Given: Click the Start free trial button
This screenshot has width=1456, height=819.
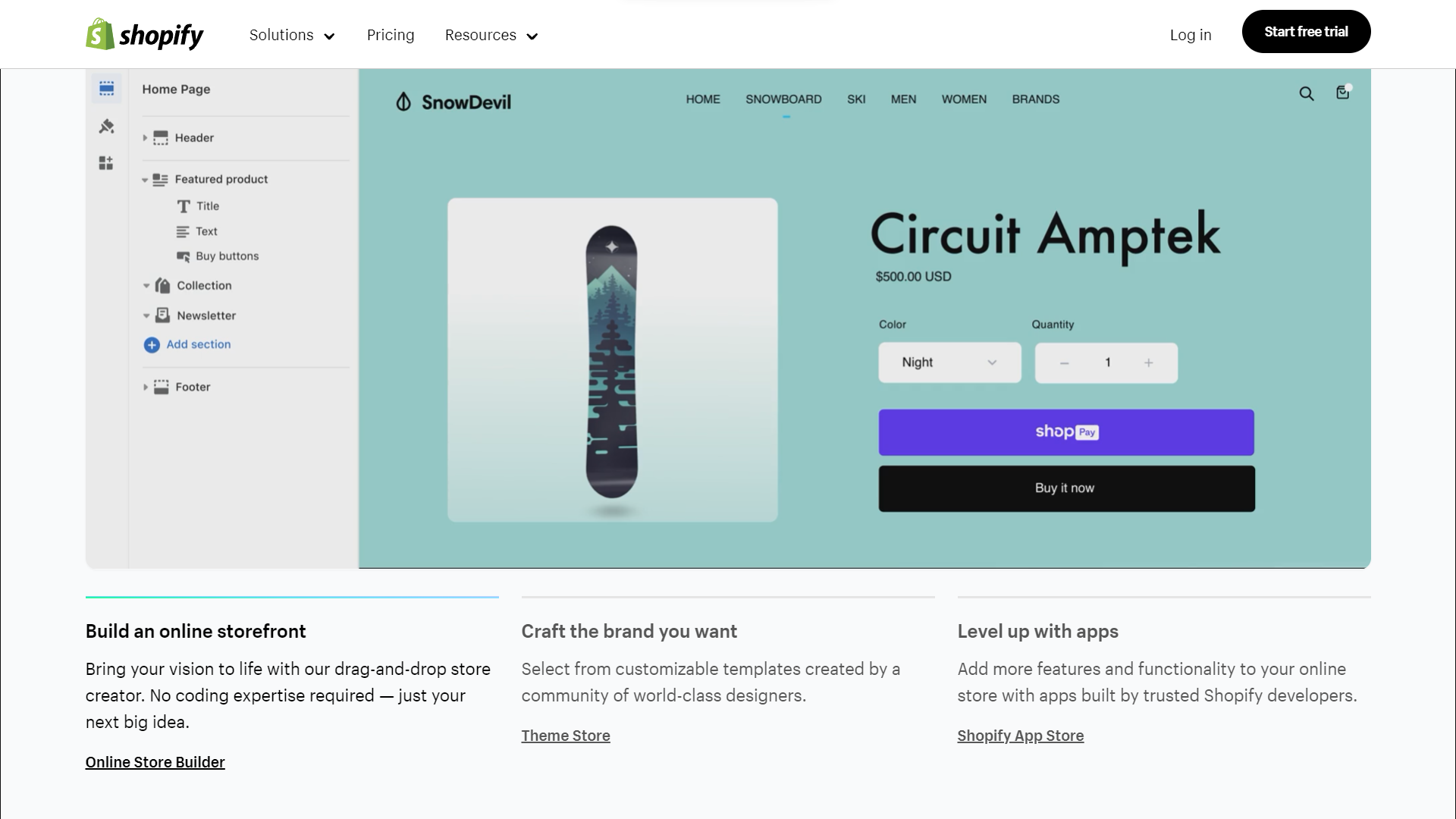Looking at the screenshot, I should click(1306, 32).
